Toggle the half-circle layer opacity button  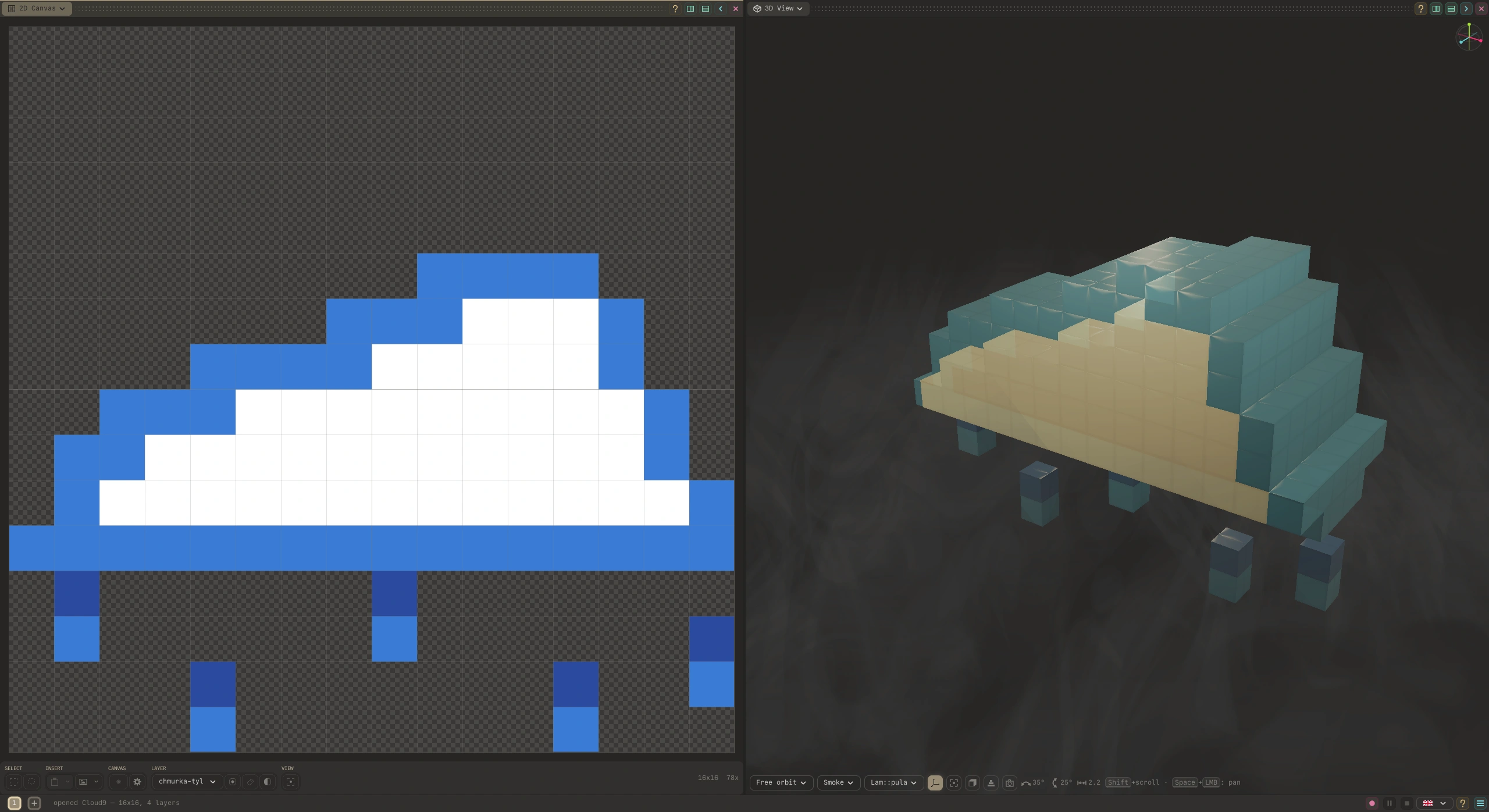268,782
